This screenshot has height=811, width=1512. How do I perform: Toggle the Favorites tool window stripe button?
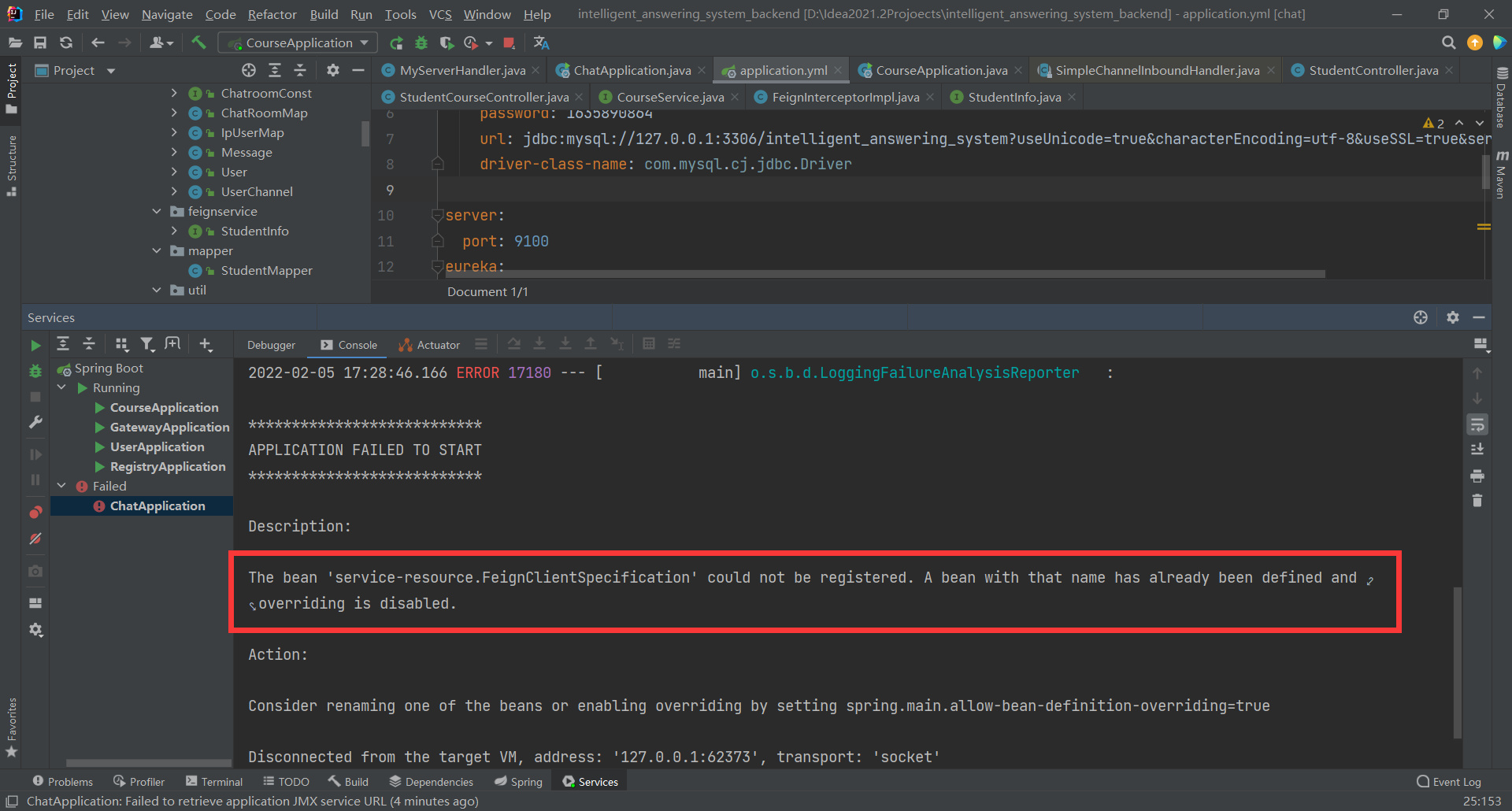point(11,728)
